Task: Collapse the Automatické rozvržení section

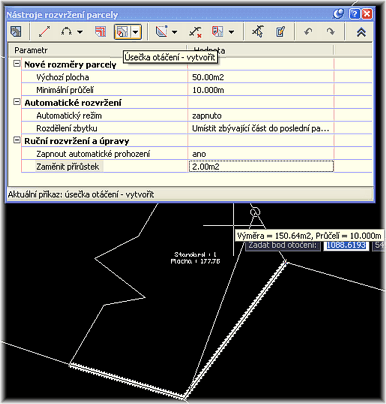Action: pos(17,102)
